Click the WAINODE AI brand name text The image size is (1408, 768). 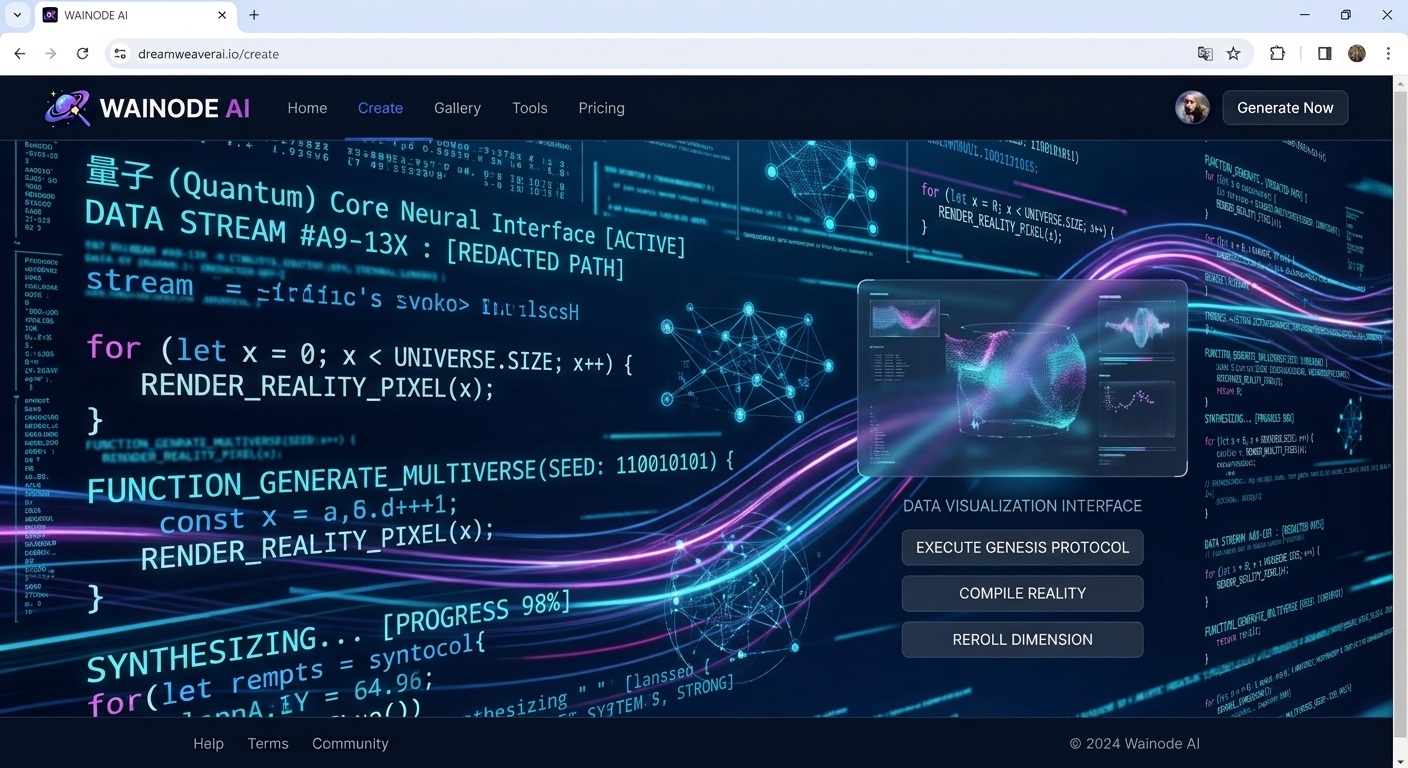pos(175,108)
